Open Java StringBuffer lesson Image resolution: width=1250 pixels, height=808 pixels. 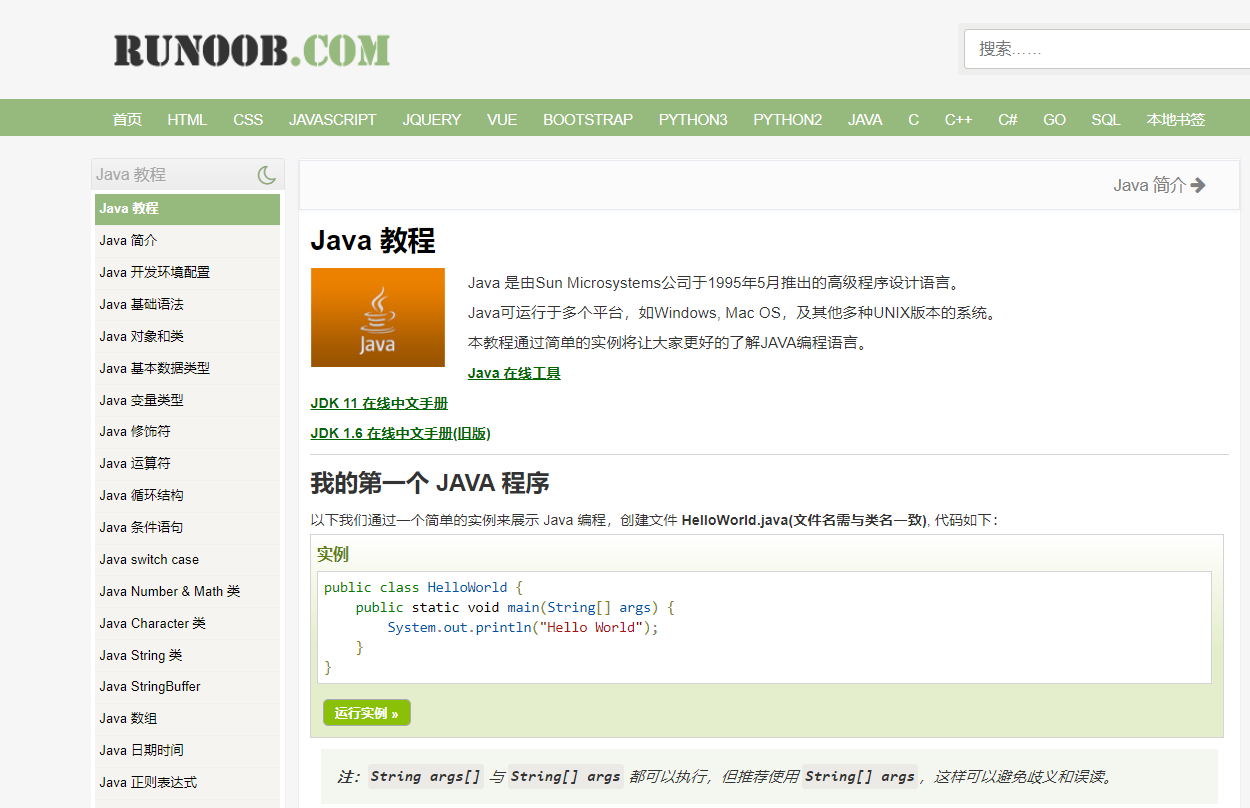pos(187,687)
